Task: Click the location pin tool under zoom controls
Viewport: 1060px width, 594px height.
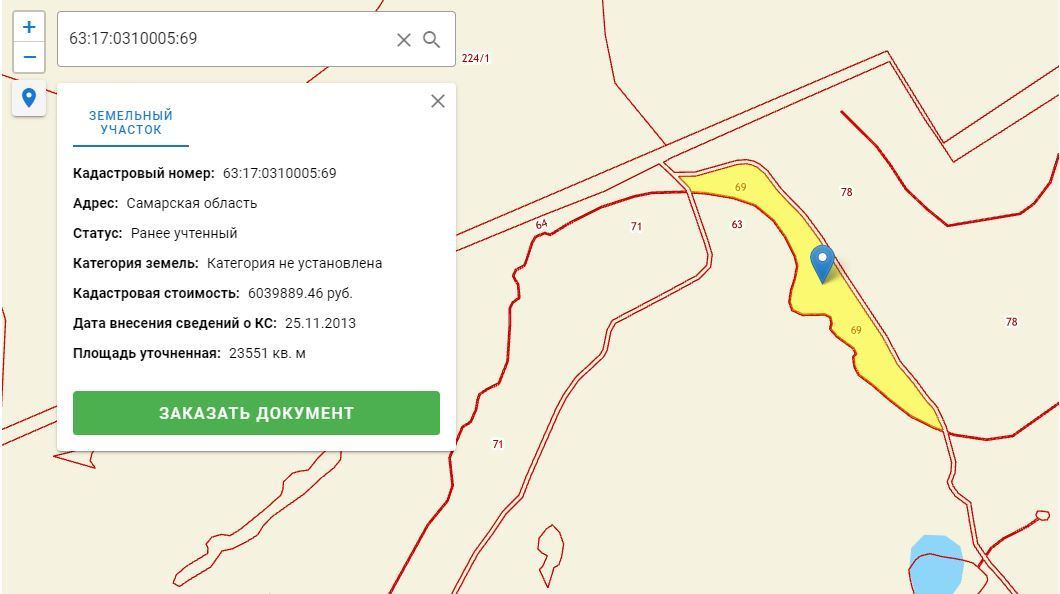Action: point(28,98)
